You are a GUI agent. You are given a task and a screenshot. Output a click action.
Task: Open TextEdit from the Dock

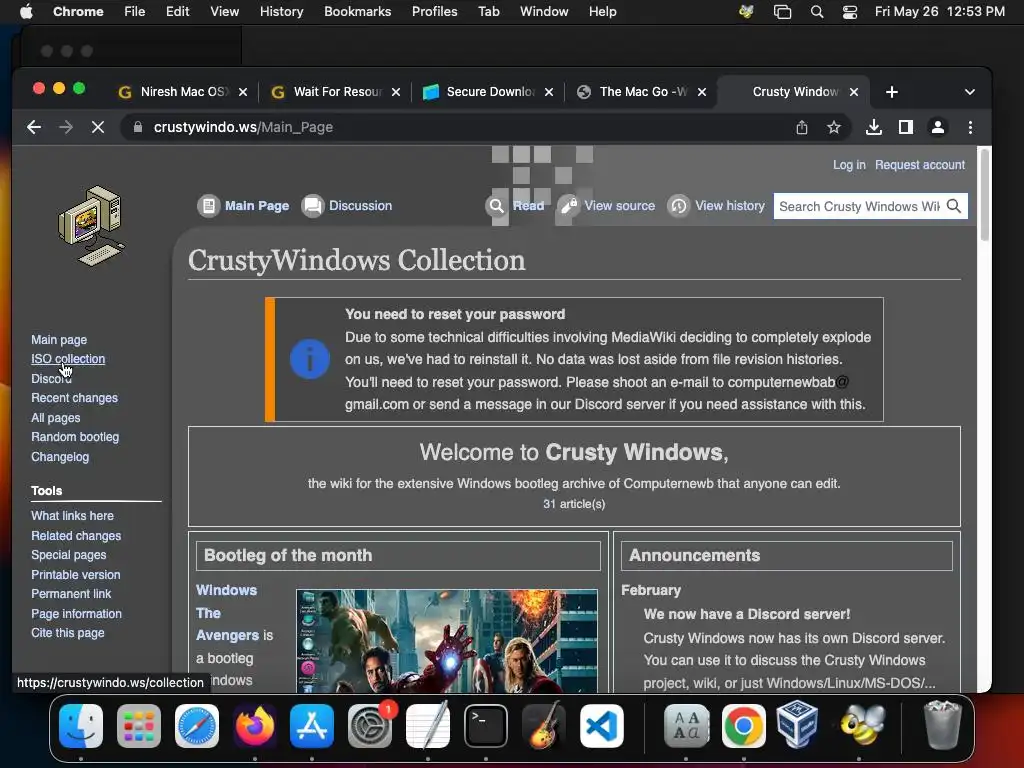[x=428, y=726]
